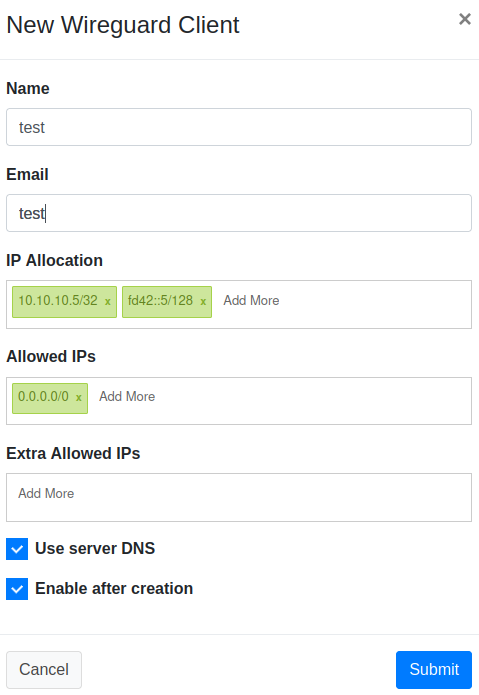
Task: Select the 10.10.10.5/32 tag
Action: (x=58, y=301)
